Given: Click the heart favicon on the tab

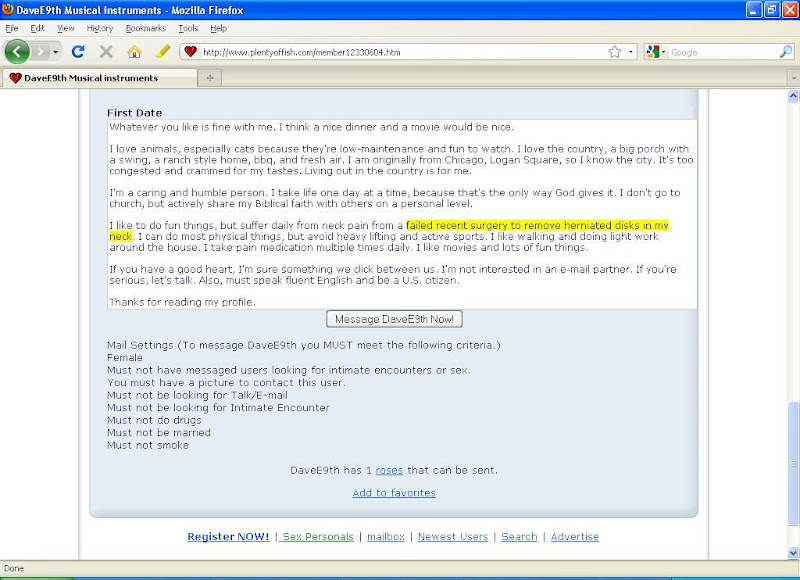Looking at the screenshot, I should 15,78.
